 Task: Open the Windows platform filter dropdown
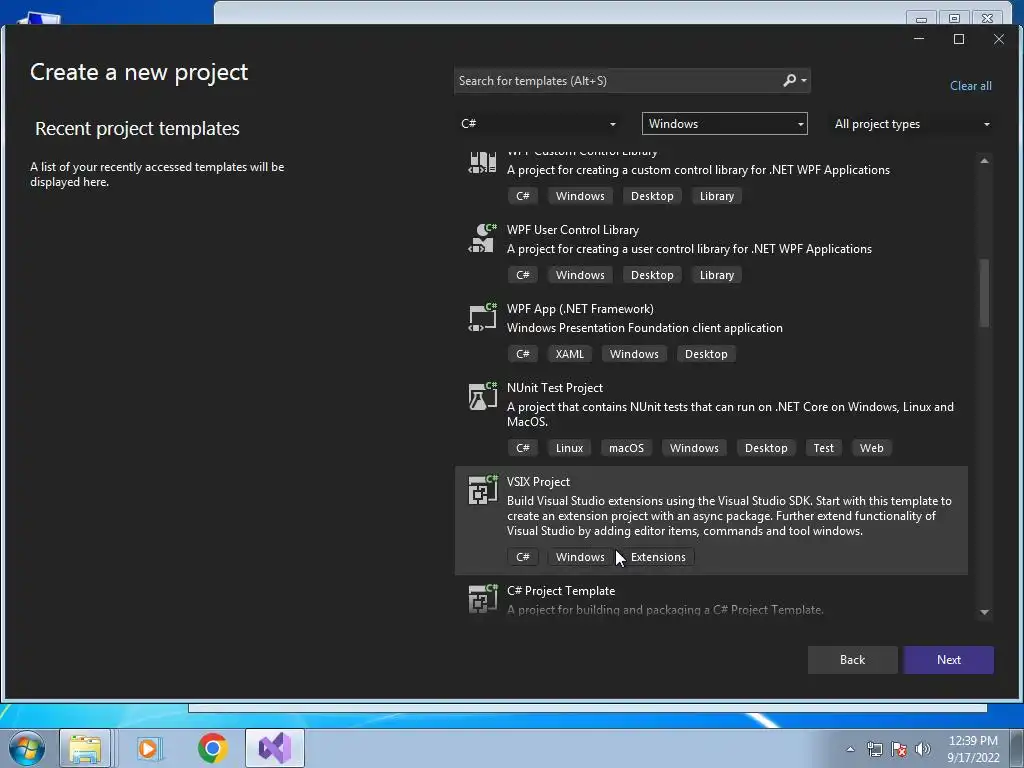(725, 123)
